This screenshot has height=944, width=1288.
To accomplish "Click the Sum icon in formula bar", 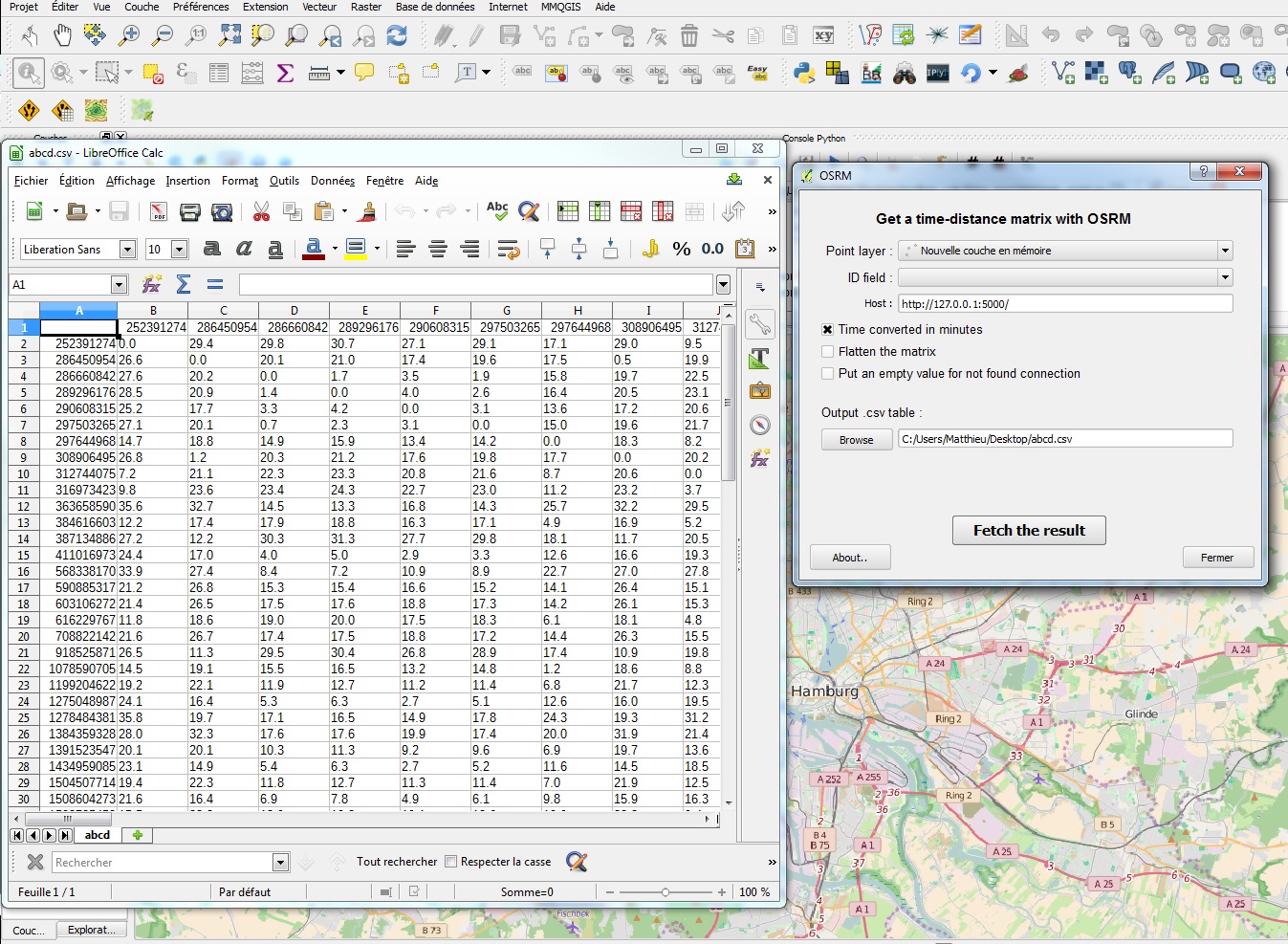I will point(184,284).
